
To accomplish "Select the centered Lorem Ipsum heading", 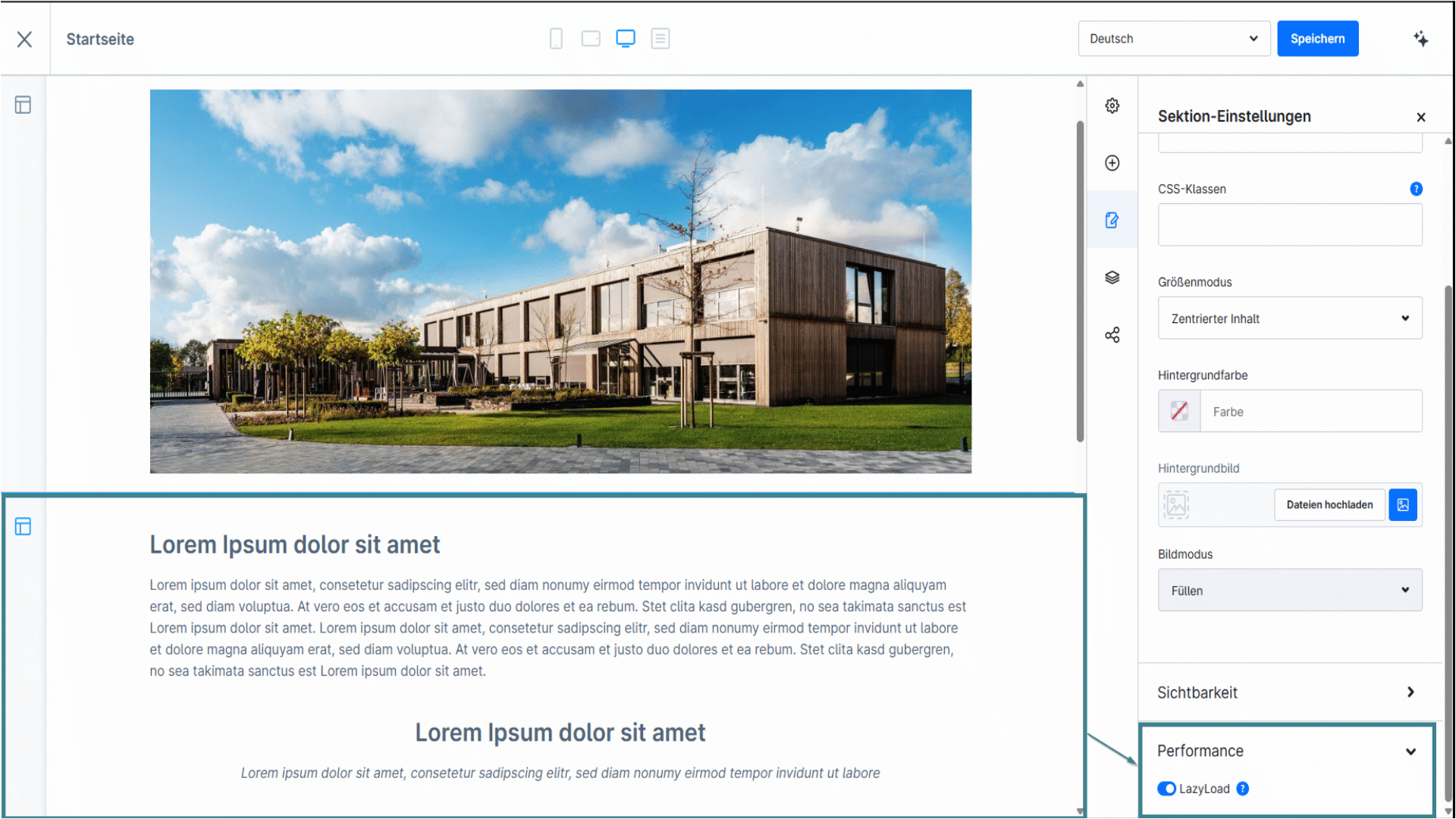I will tap(560, 733).
